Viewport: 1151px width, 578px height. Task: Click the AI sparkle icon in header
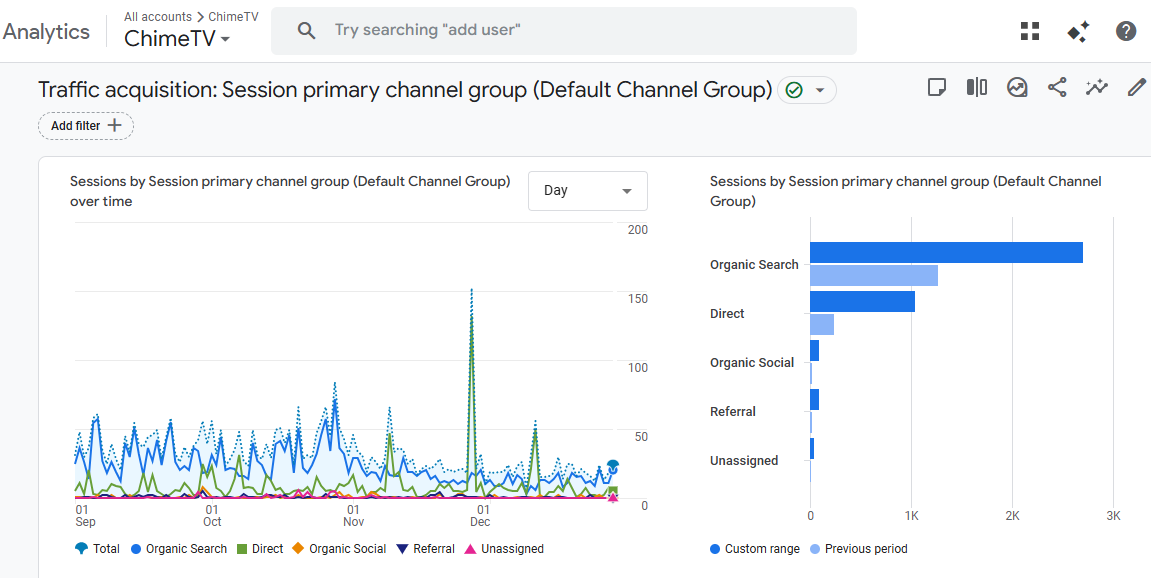pos(1078,31)
